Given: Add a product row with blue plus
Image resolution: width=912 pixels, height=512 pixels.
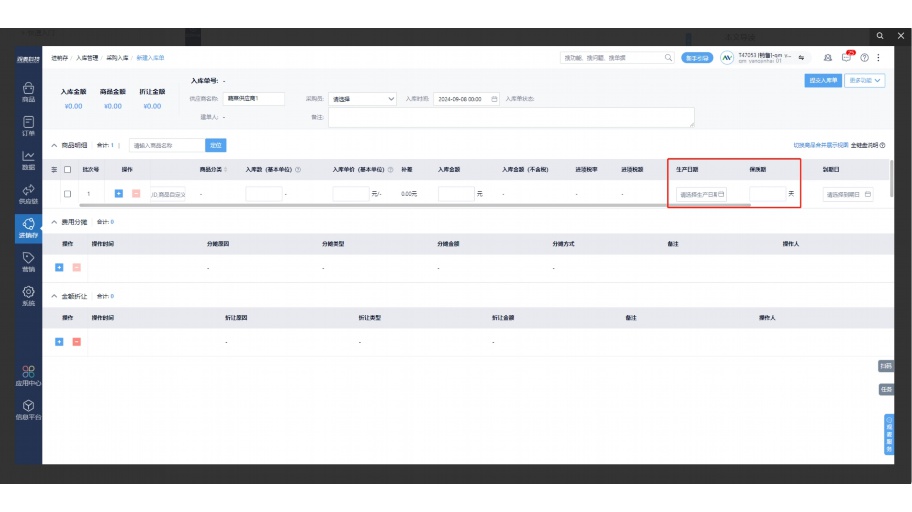Looking at the screenshot, I should (x=119, y=193).
